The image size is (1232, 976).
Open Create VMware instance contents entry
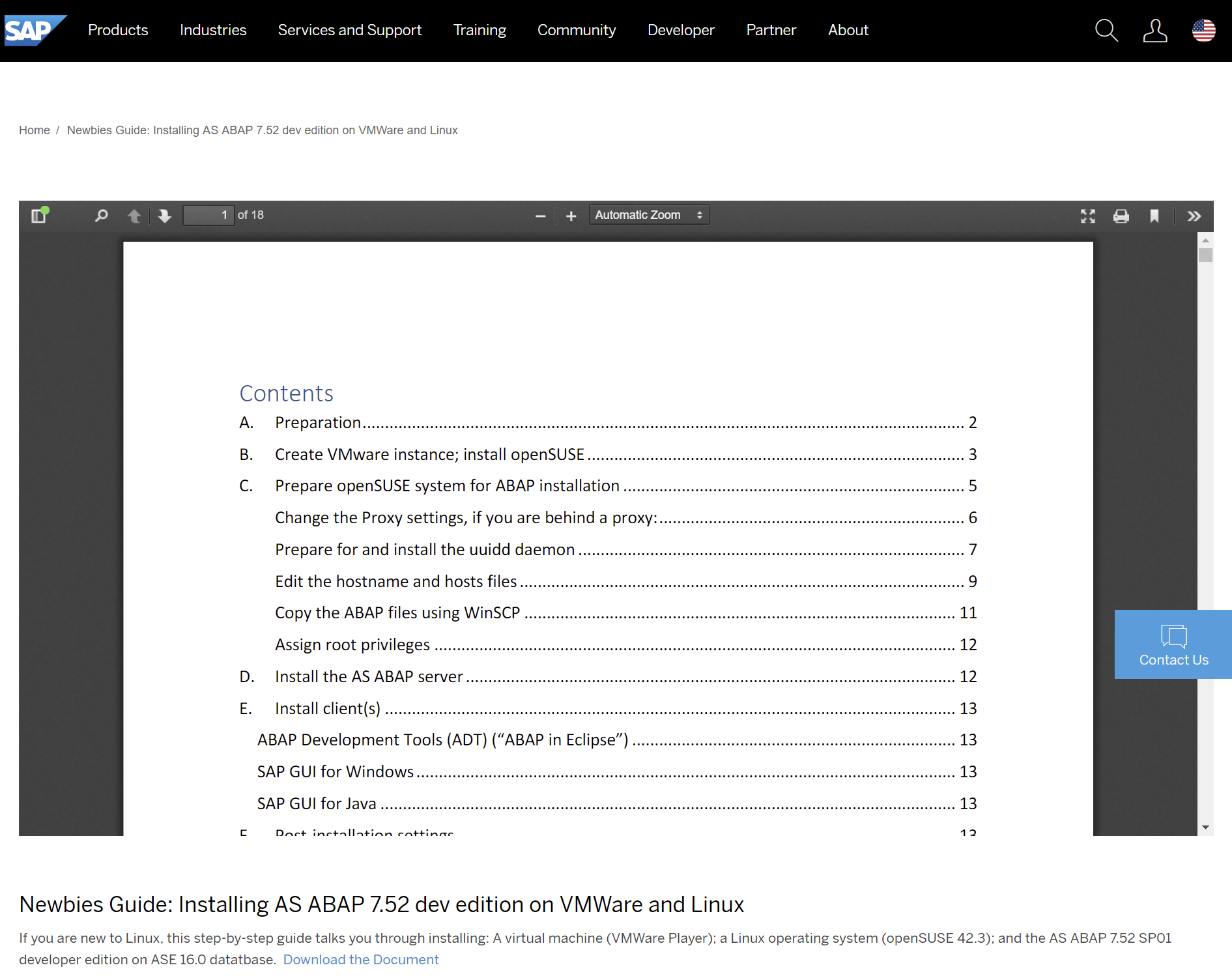[608, 455]
